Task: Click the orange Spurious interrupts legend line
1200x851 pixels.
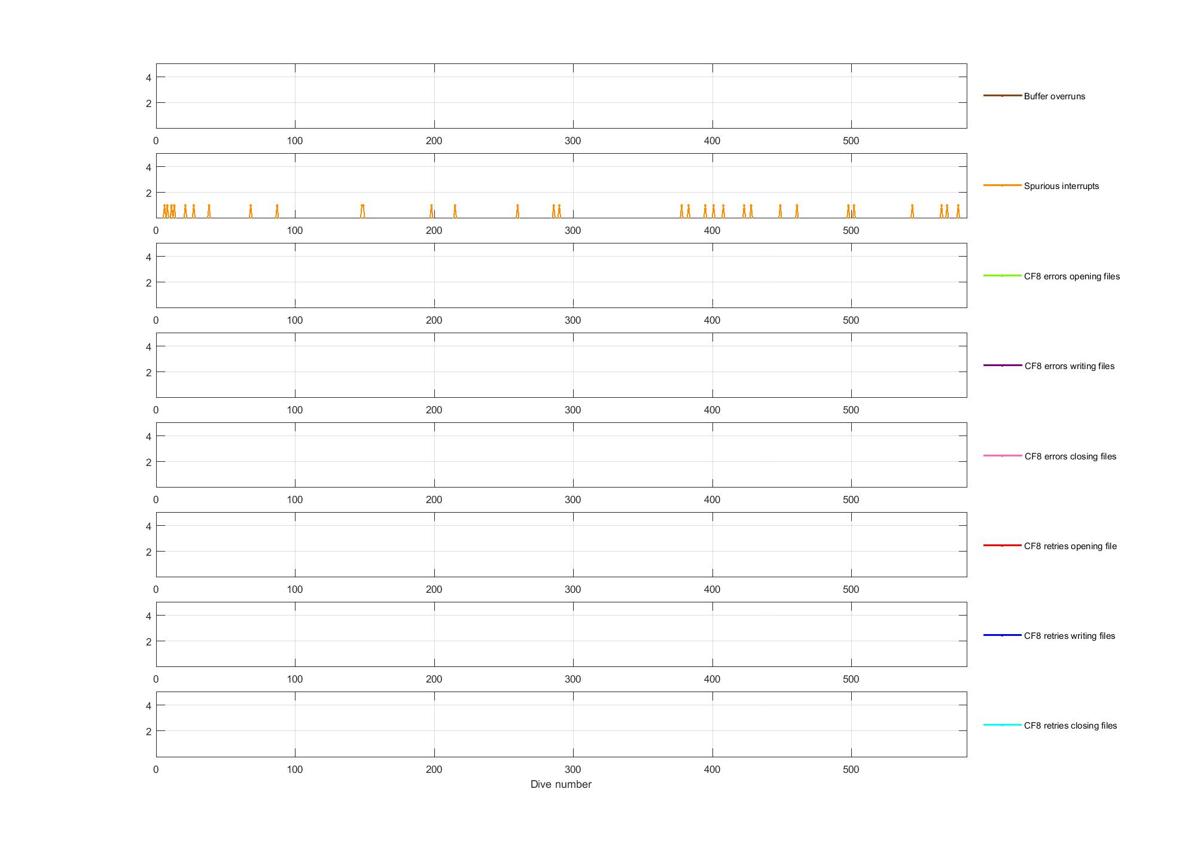Action: tap(1002, 186)
